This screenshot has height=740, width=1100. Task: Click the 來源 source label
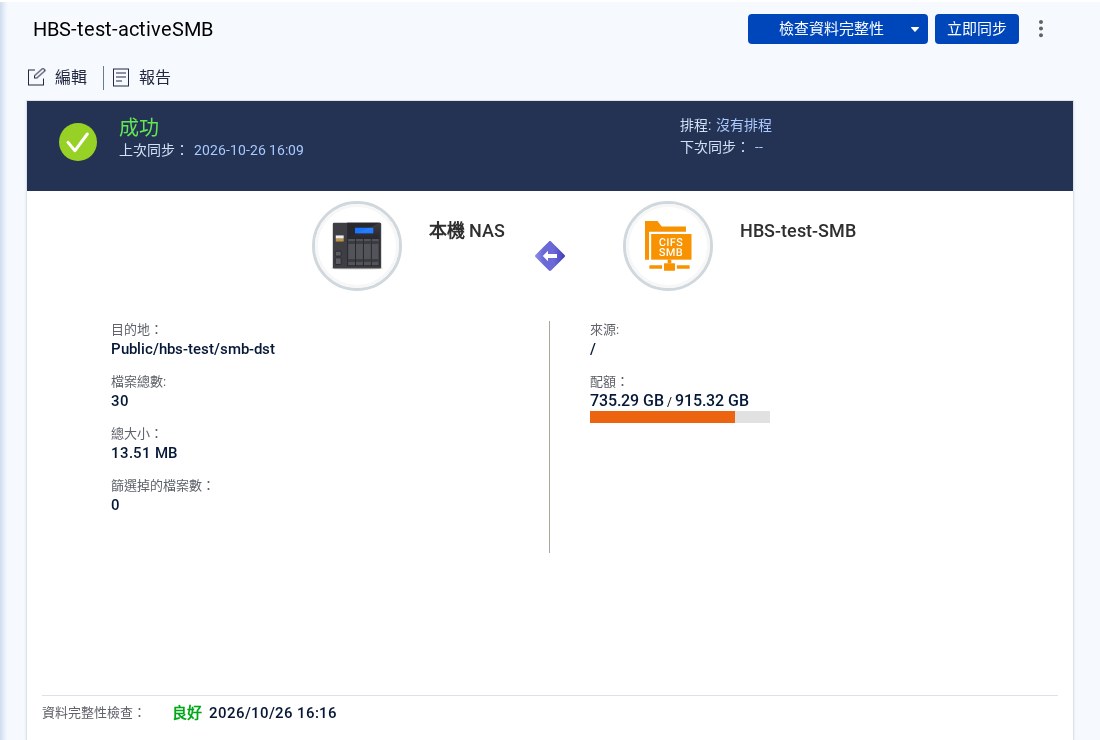coord(604,330)
